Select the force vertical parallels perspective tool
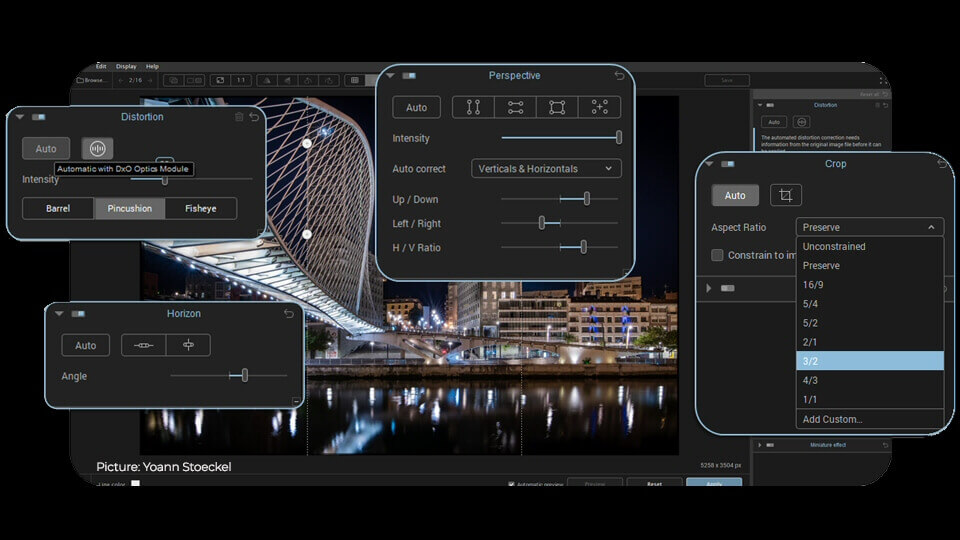The height and width of the screenshot is (540, 960). point(473,107)
